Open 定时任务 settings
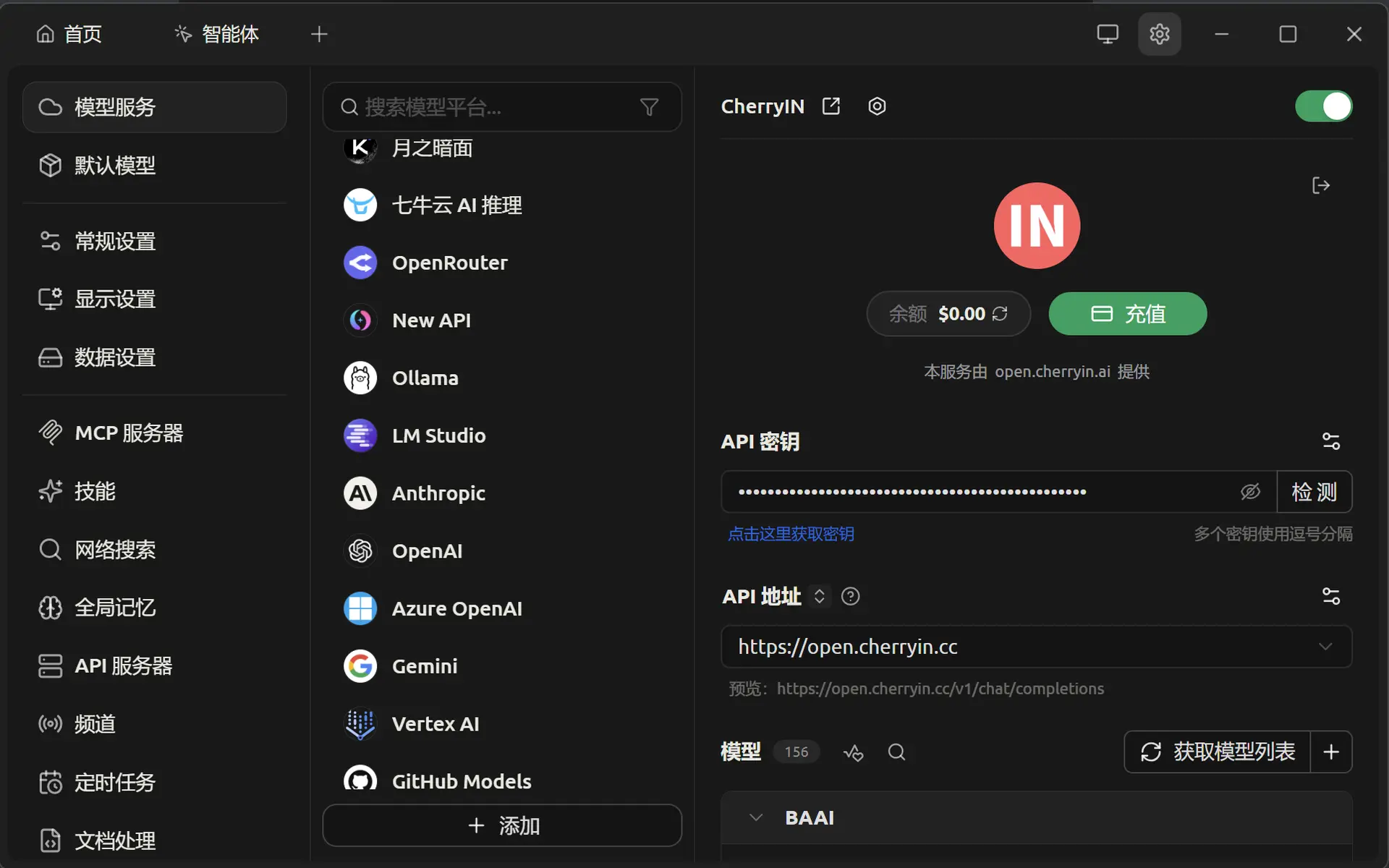Screen dimensions: 1389x868 tap(155, 782)
